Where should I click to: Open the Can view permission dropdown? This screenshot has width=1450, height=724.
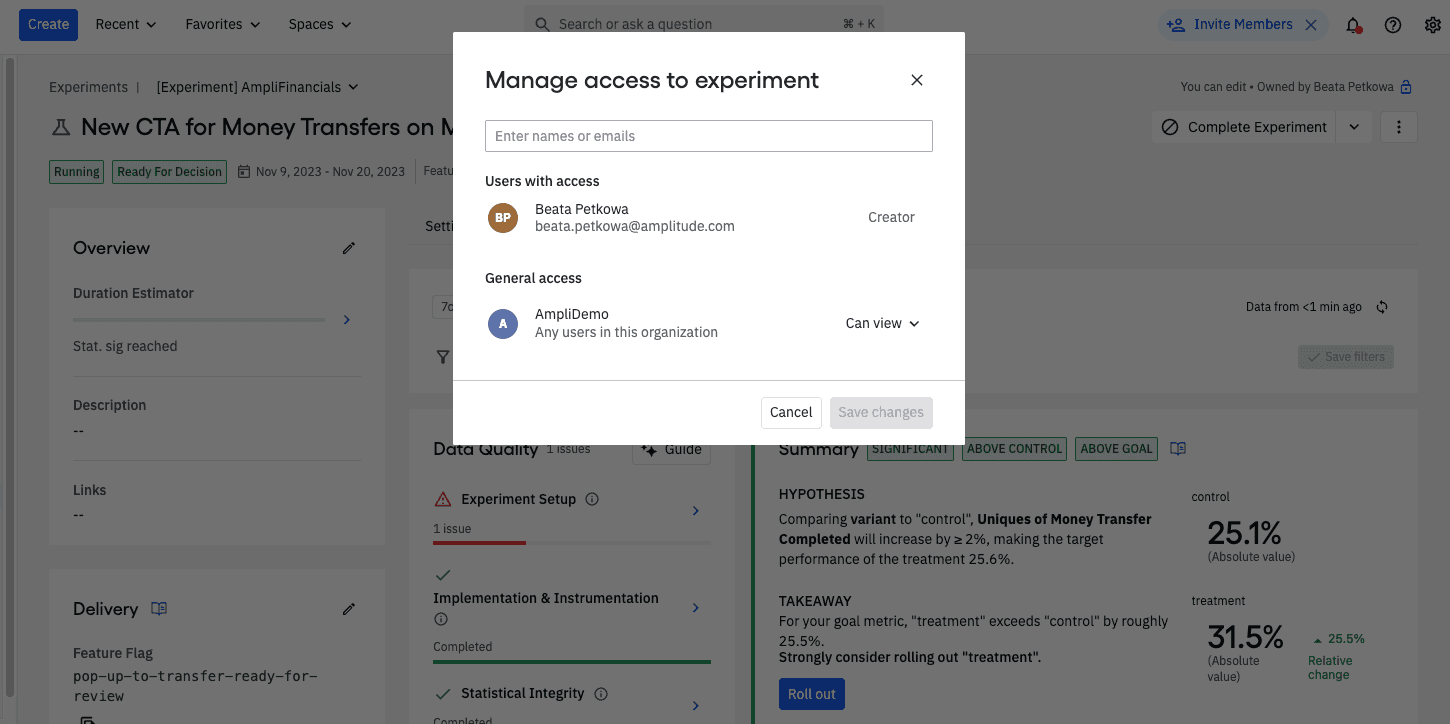coord(882,323)
